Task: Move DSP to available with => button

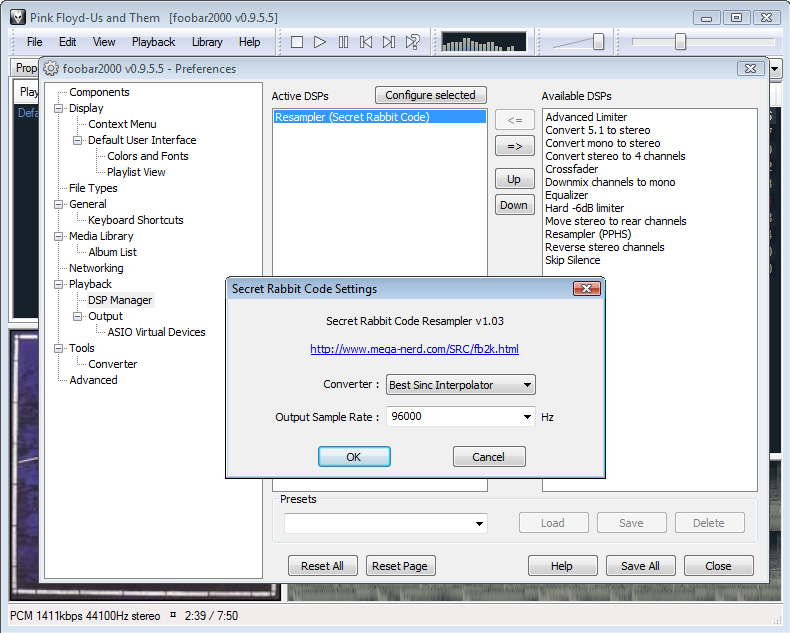Action: pyautogui.click(x=514, y=146)
